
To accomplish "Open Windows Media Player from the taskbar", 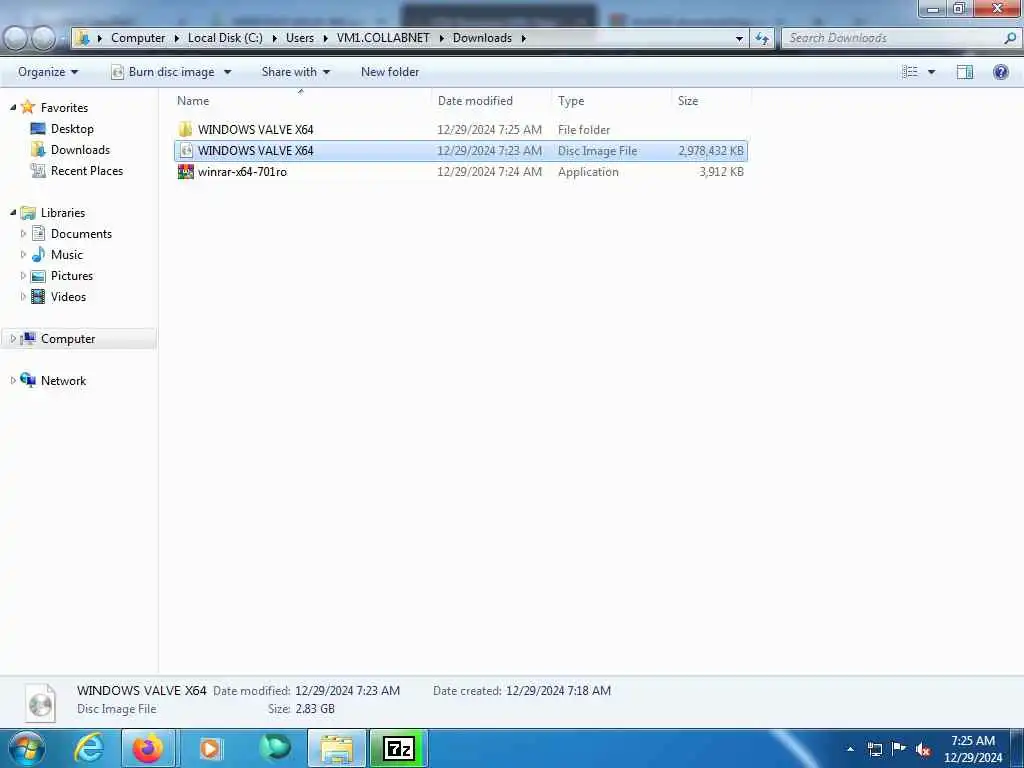I will pyautogui.click(x=210, y=748).
